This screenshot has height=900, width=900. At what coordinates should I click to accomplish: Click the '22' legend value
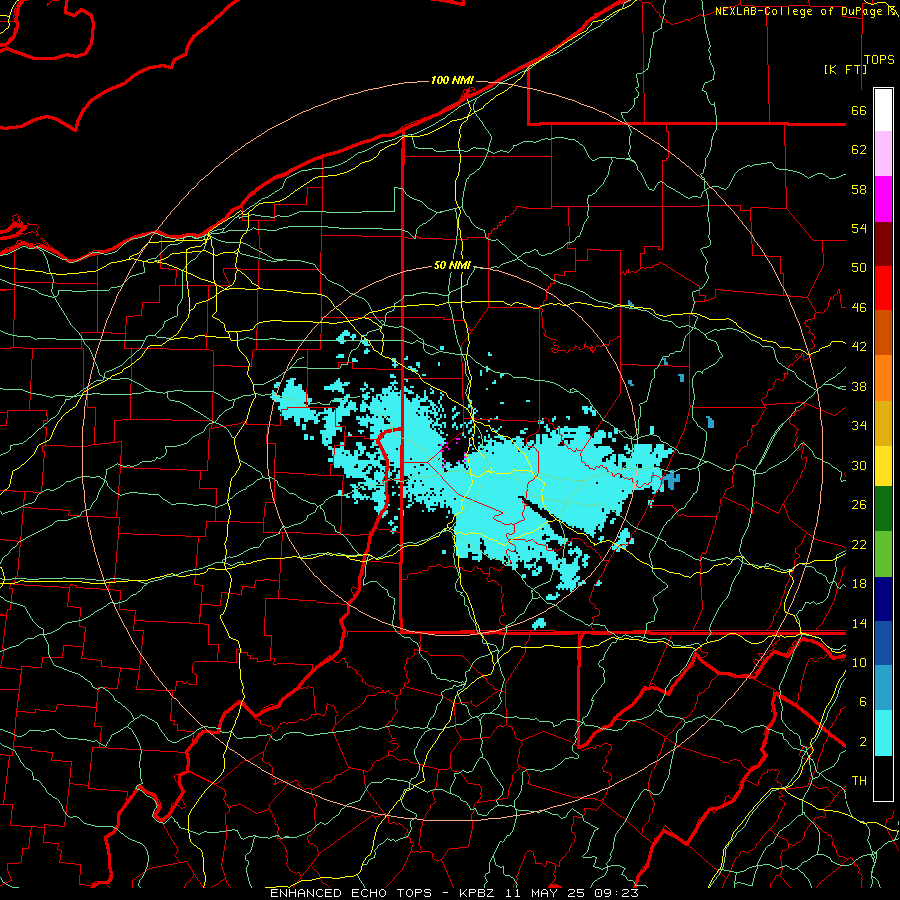pyautogui.click(x=859, y=544)
